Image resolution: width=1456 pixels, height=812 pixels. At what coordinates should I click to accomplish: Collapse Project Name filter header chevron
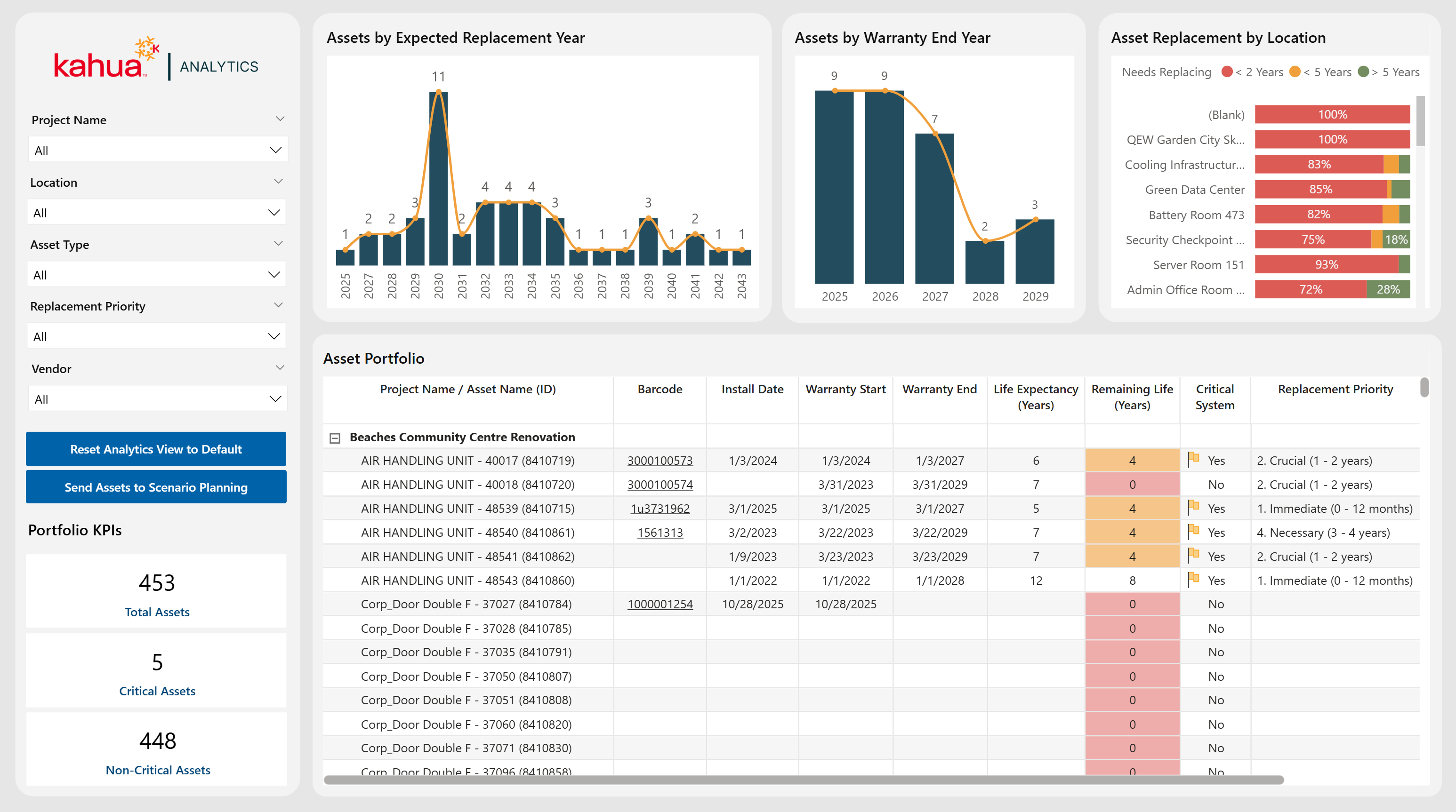tap(280, 119)
